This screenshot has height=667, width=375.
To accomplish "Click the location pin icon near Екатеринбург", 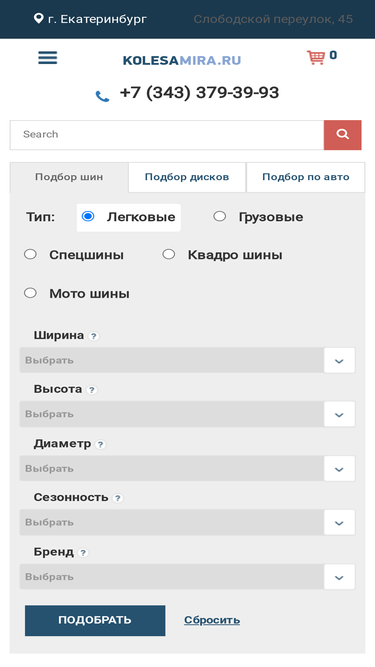I will tap(39, 18).
